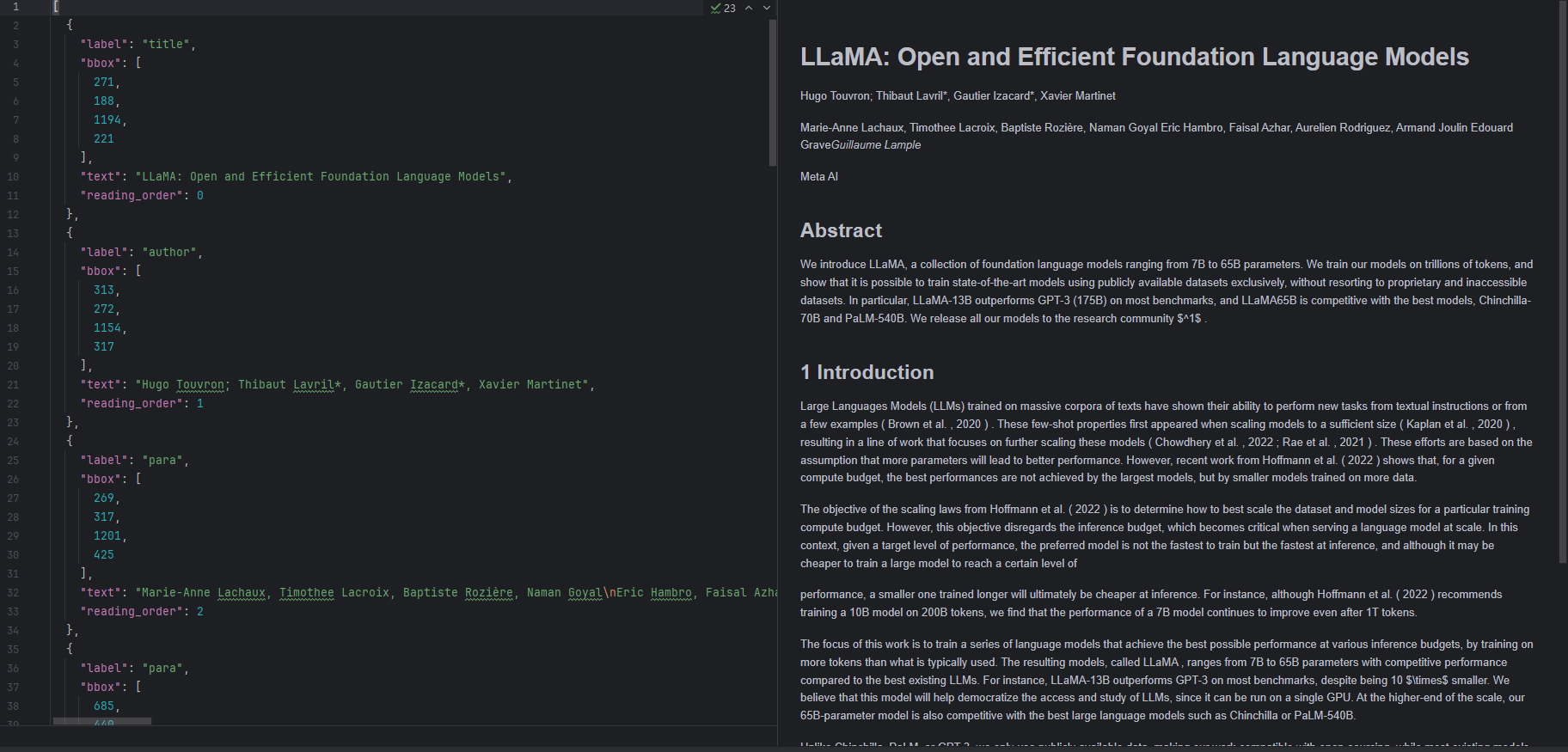The height and width of the screenshot is (752, 1568).
Task: Click line number 35 in the gutter
Action: [x=13, y=649]
